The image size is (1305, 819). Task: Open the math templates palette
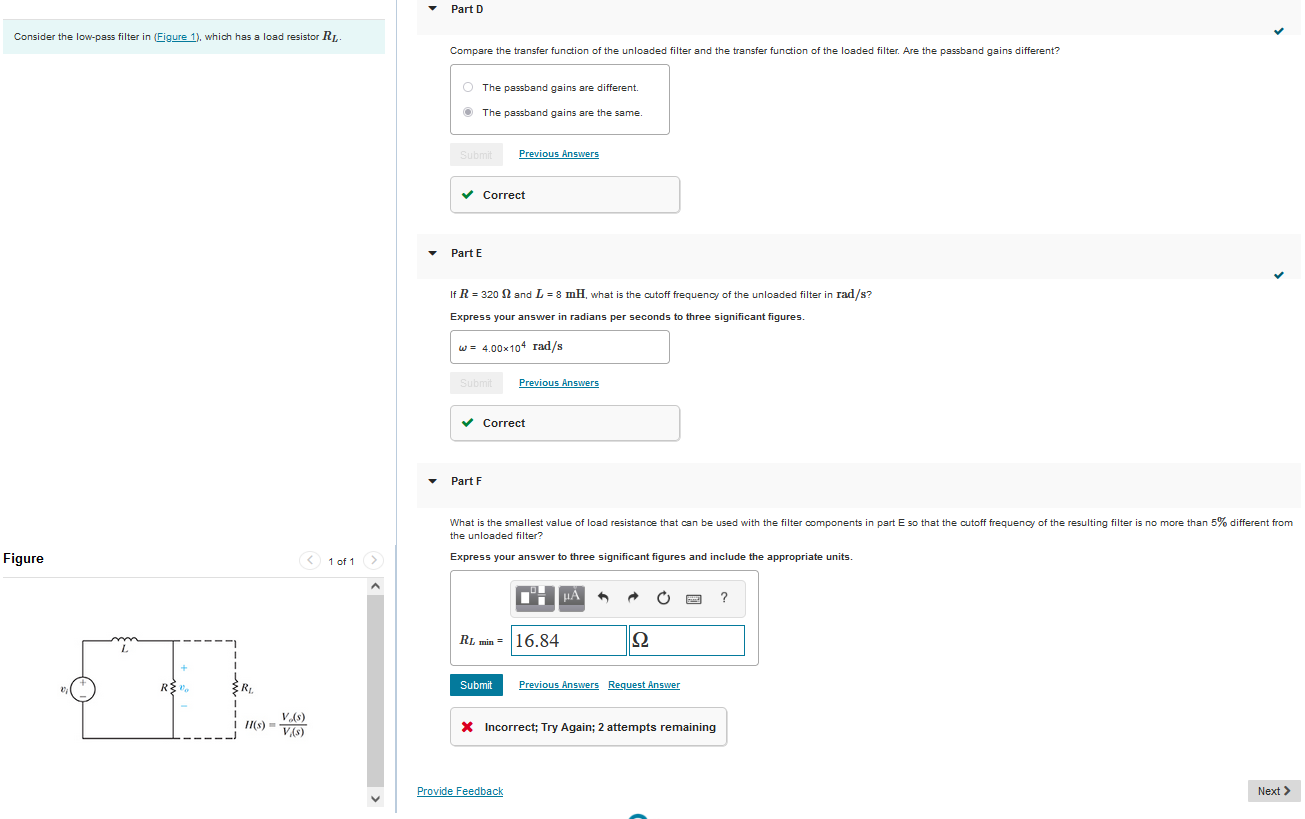pos(534,597)
